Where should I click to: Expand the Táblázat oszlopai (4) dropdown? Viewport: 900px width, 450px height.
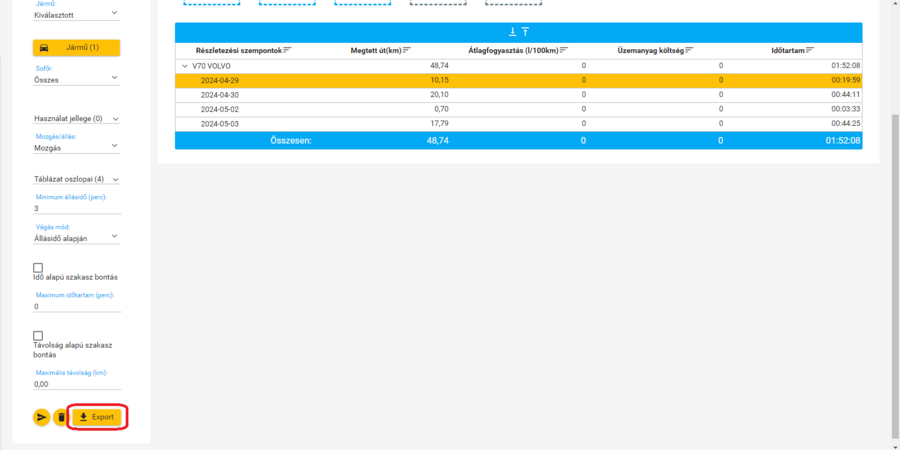click(76, 180)
